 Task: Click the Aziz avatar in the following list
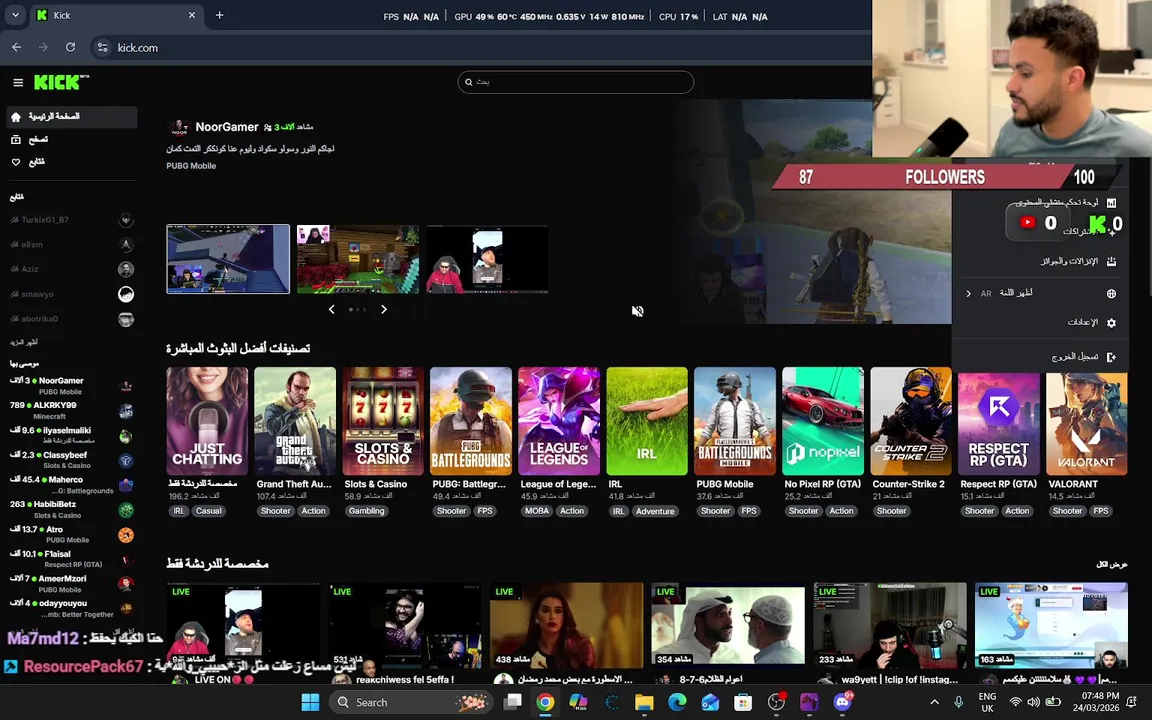click(126, 270)
